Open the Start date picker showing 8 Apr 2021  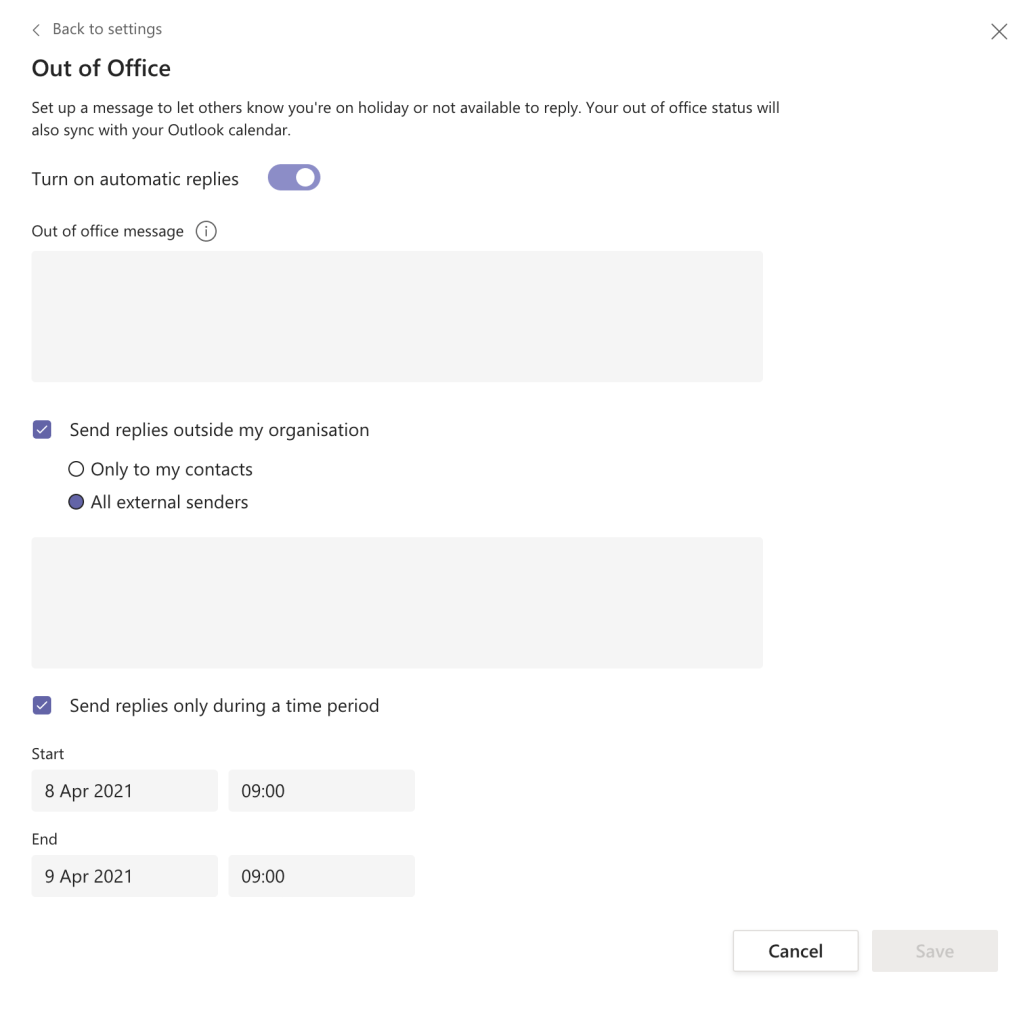click(x=124, y=791)
